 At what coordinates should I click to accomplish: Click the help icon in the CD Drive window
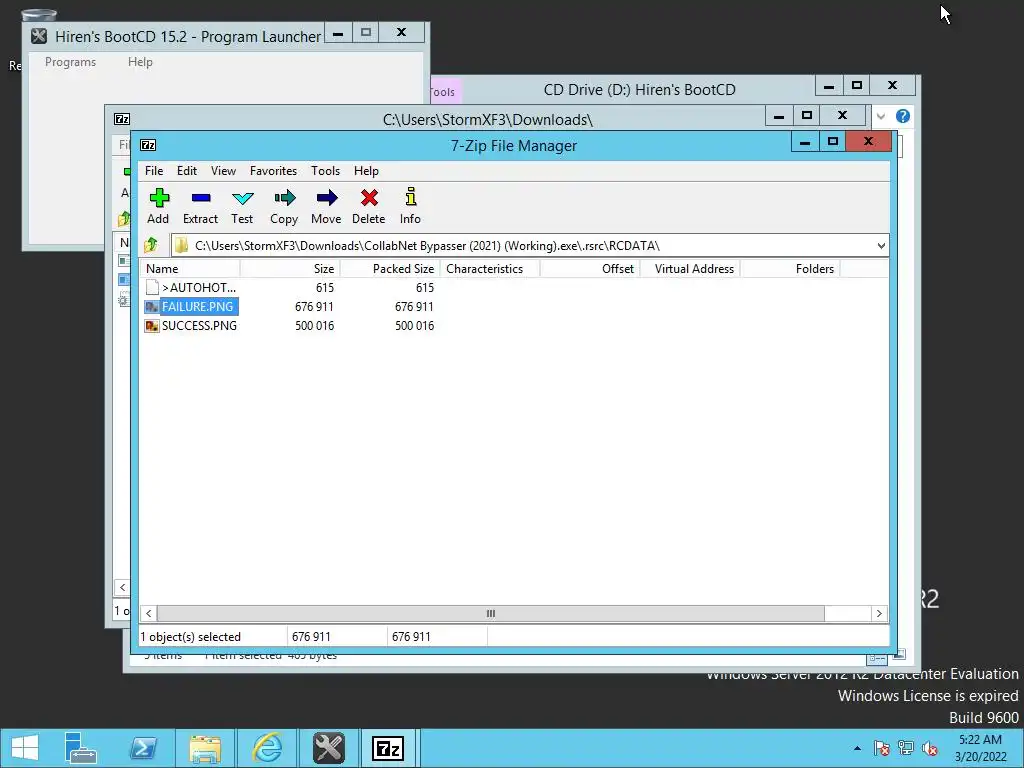903,116
